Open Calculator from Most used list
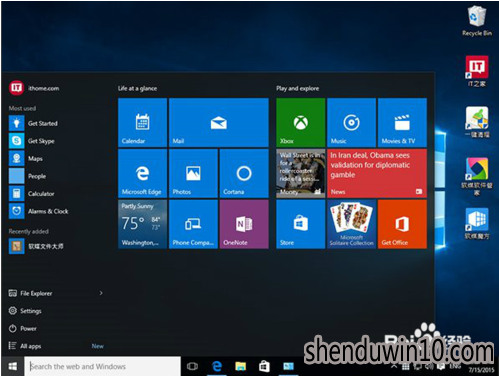 (x=57, y=194)
